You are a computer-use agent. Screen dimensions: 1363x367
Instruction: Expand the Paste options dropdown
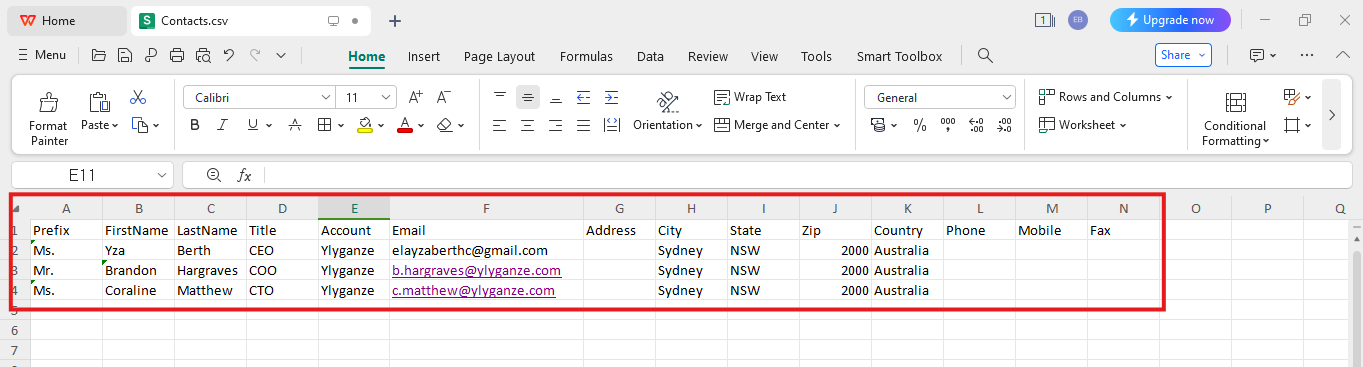point(114,125)
